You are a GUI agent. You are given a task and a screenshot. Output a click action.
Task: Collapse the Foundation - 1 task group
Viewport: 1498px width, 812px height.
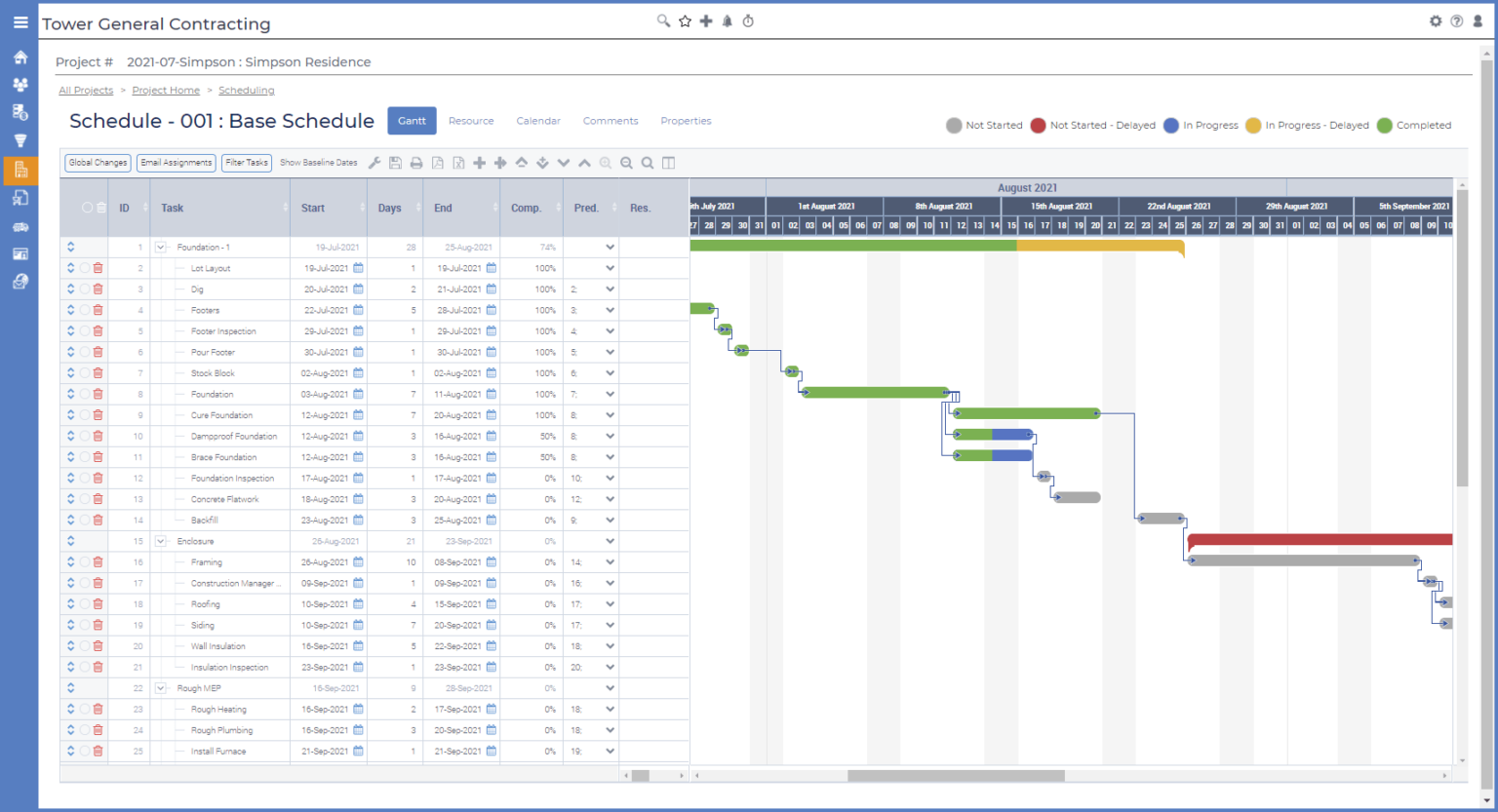(x=160, y=247)
